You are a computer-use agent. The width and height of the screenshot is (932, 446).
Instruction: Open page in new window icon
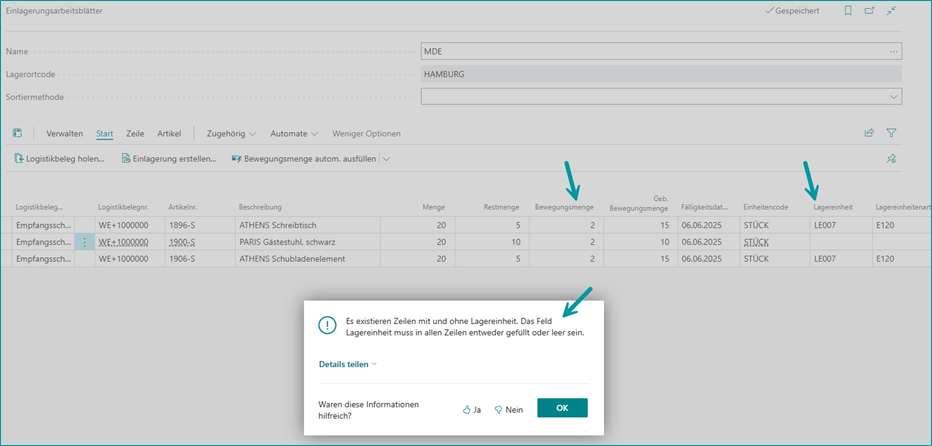pos(869,11)
